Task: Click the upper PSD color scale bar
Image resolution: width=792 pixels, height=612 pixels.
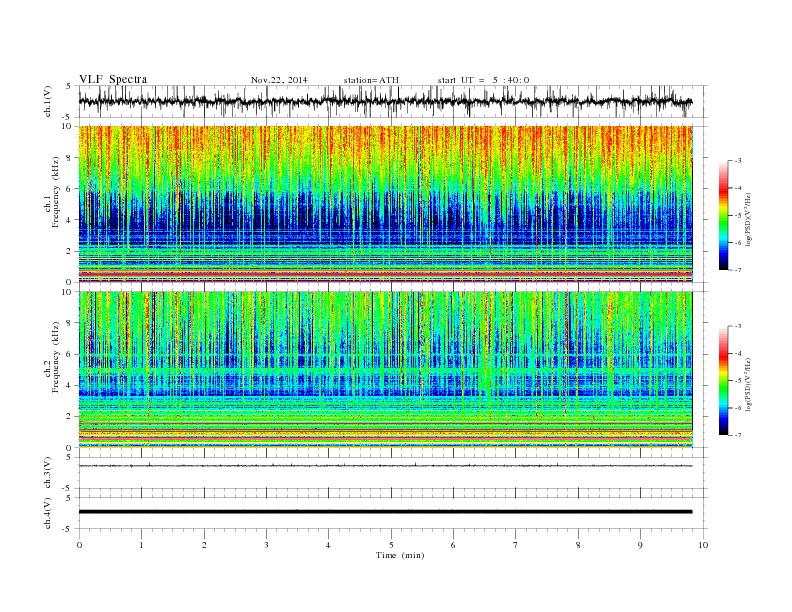Action: pyautogui.click(x=723, y=215)
